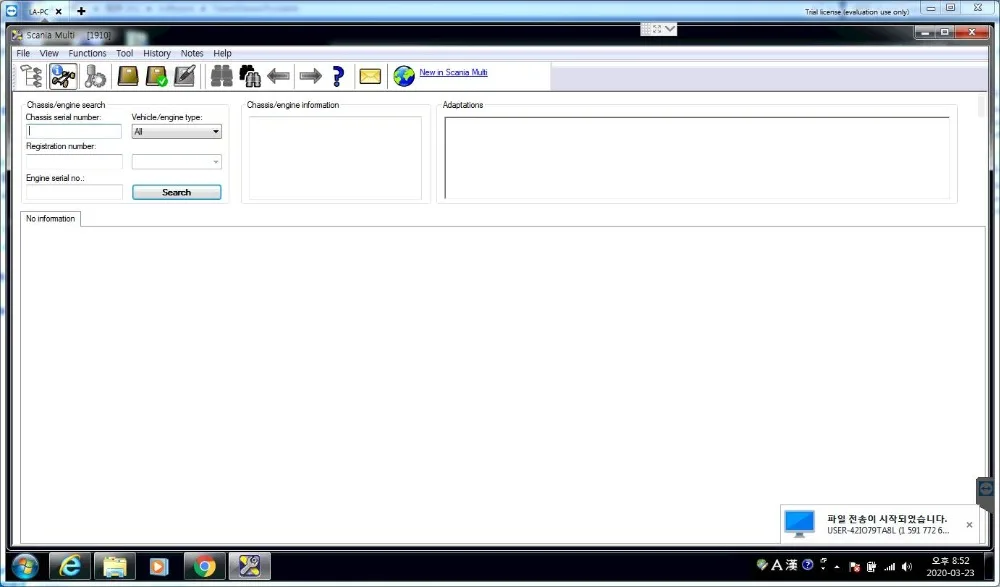Screen dimensions: 1000x587
Task: Follow the New in Scania Multi link
Action: point(453,72)
